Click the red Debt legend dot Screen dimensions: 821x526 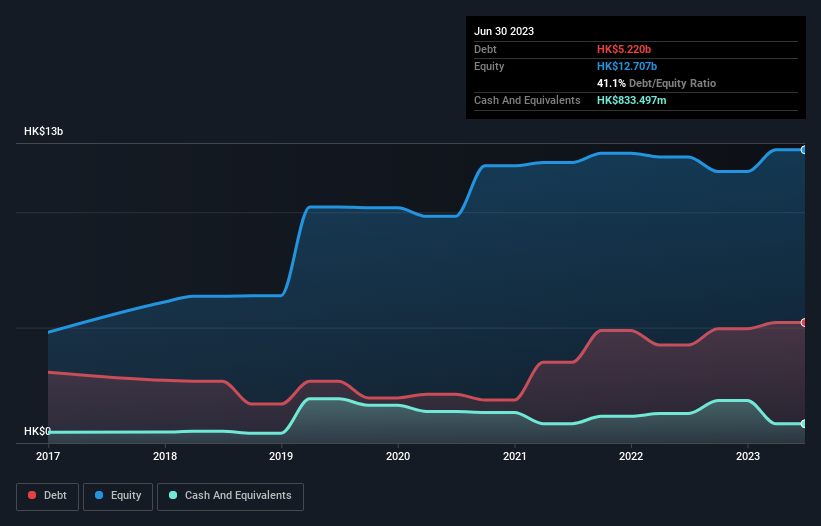32,495
